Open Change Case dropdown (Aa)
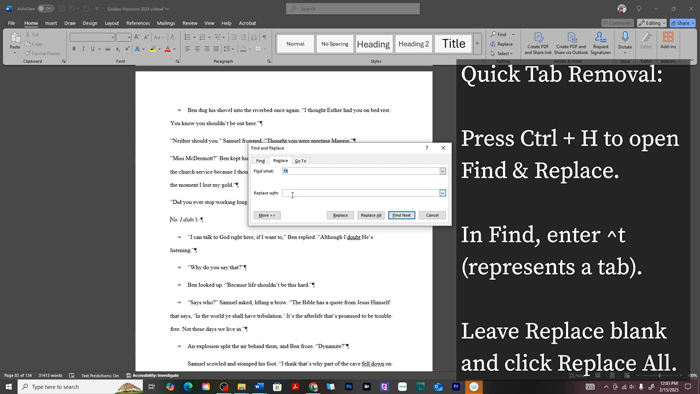 click(158, 37)
